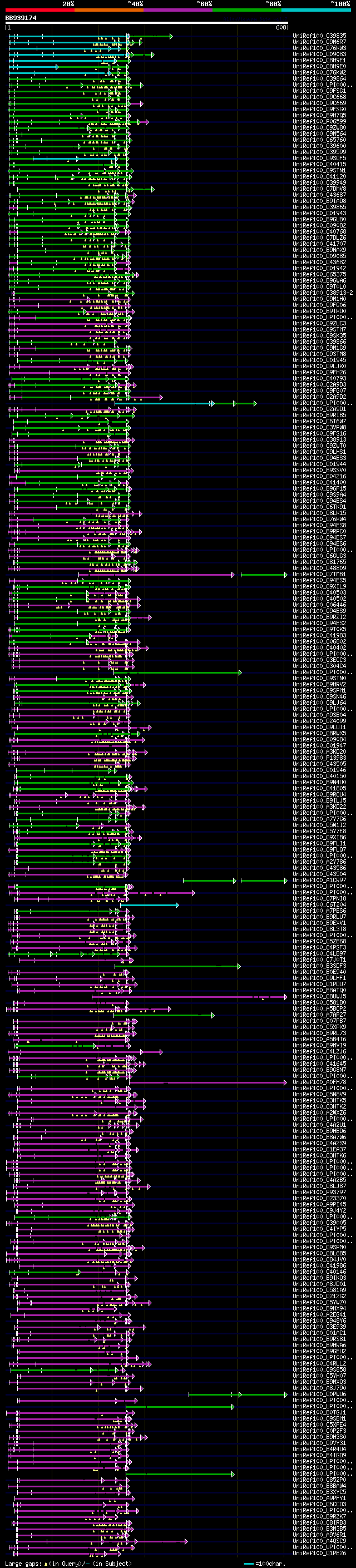This screenshot has height=1568, width=356.
Task: Select hit UniRef100_Q76KW3
Action: [x=319, y=48]
